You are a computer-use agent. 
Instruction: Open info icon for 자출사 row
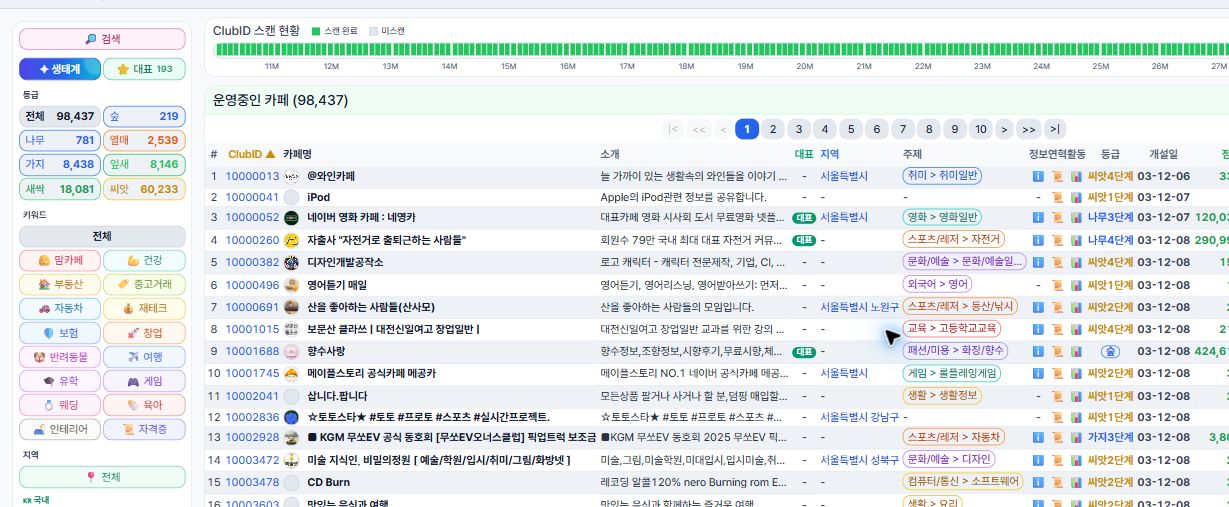coord(1038,240)
